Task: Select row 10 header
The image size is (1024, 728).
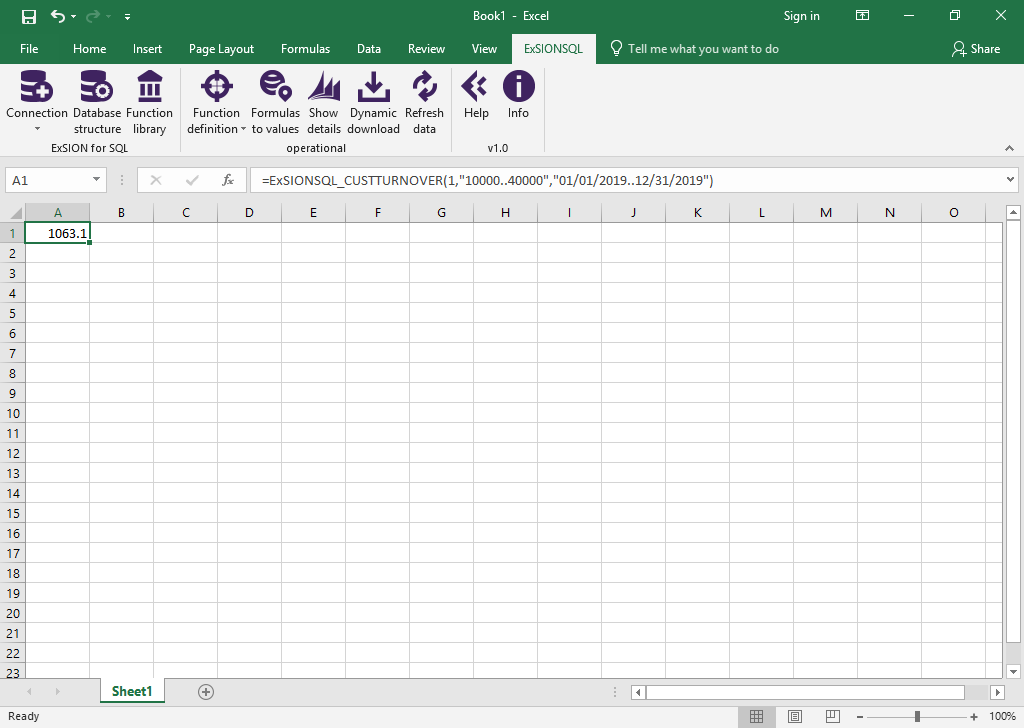Action: [x=13, y=413]
